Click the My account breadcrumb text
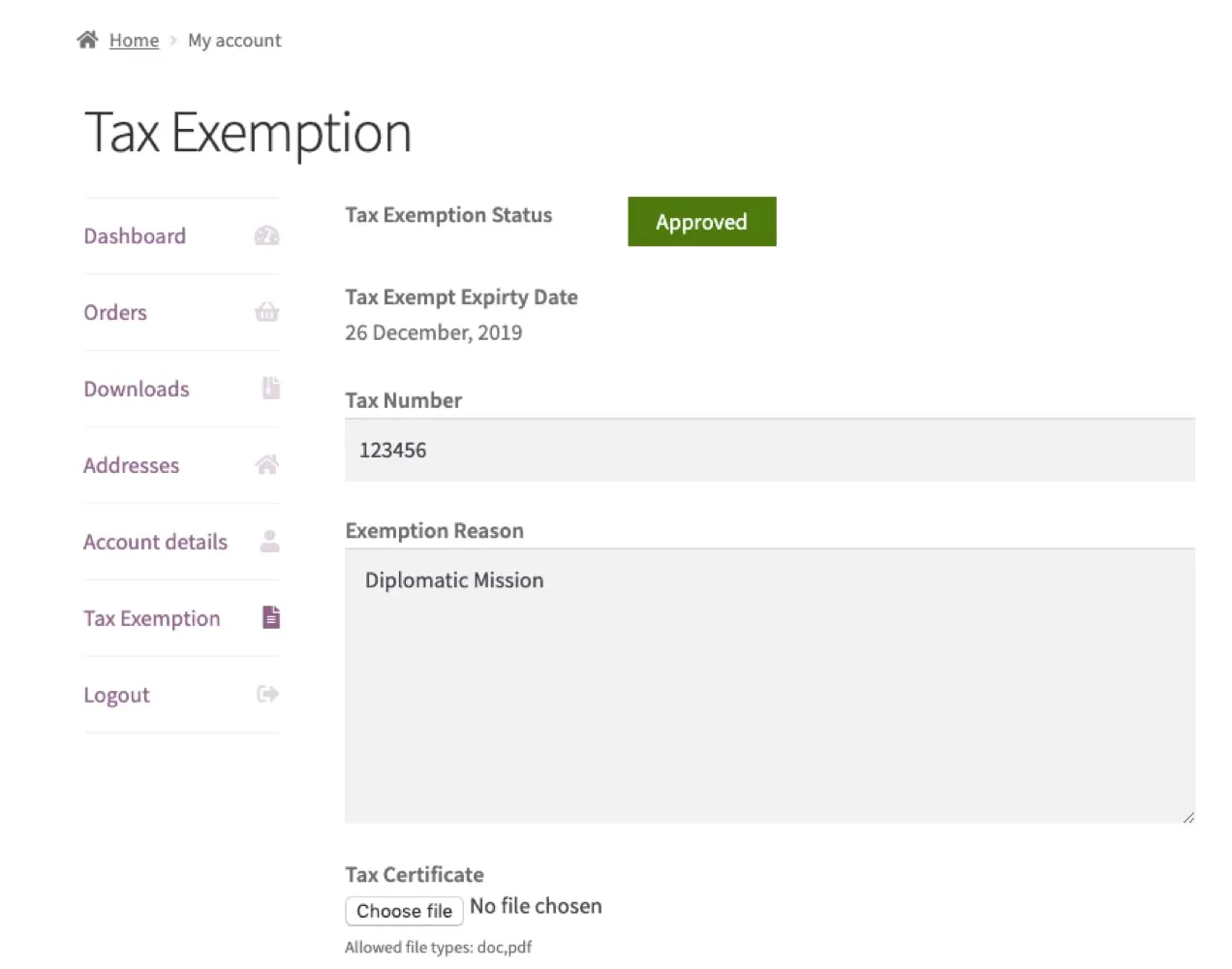This screenshot has width=1232, height=969. [234, 41]
